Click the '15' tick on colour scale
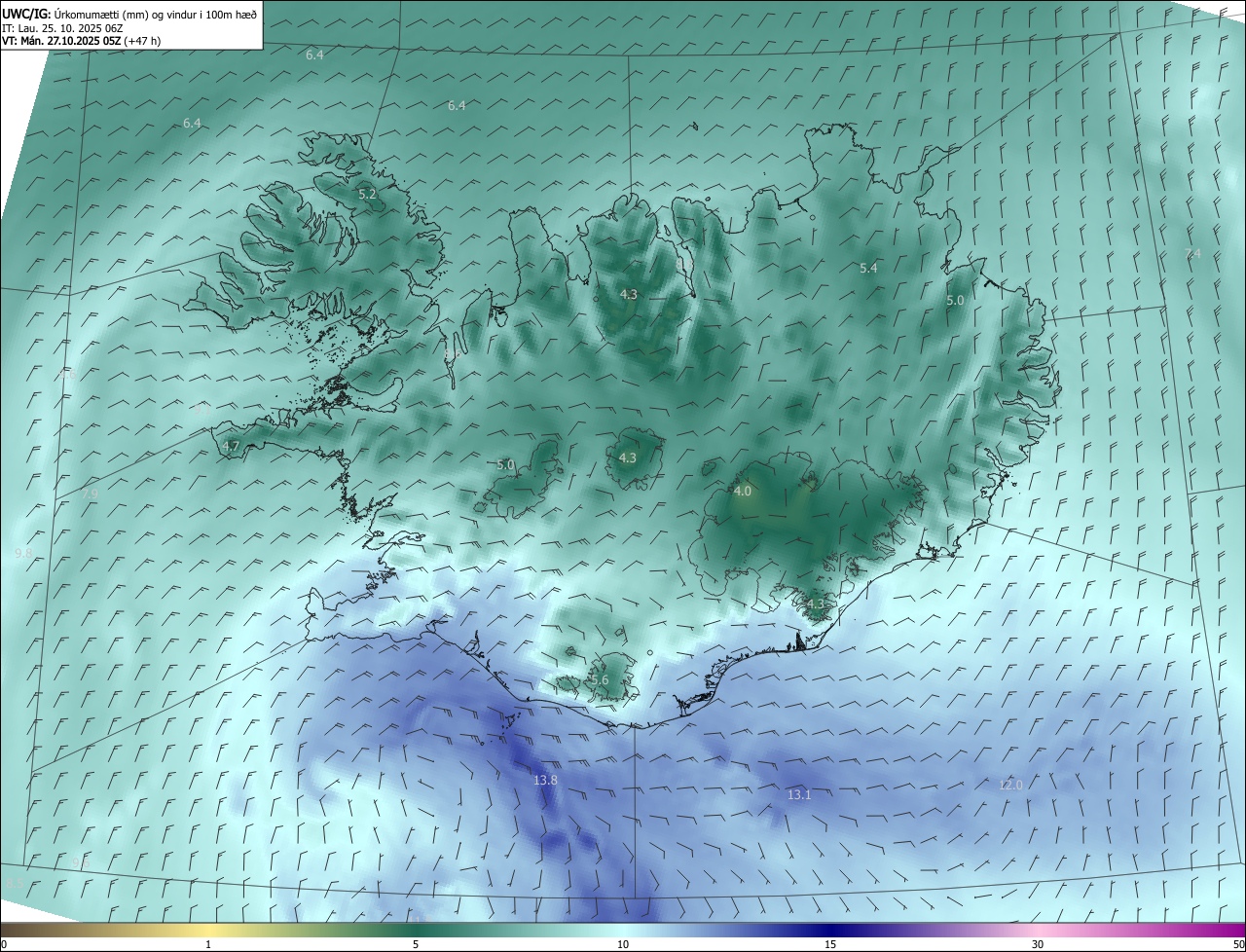 point(830,945)
